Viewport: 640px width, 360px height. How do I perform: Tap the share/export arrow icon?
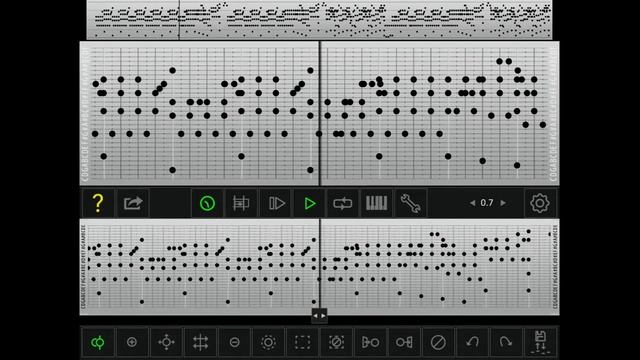133,203
